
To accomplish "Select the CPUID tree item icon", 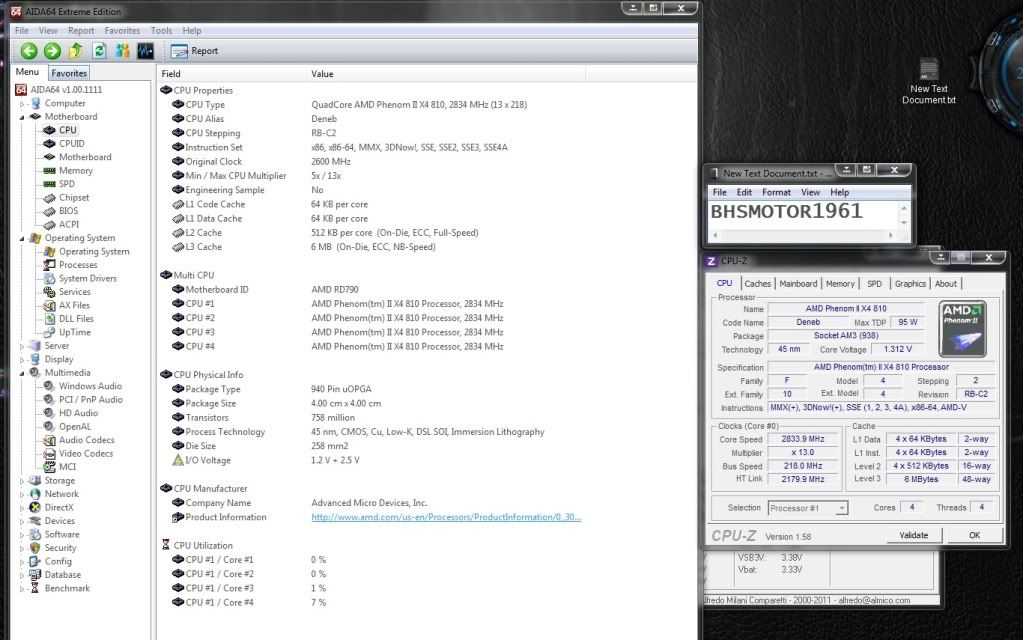I will (x=49, y=144).
